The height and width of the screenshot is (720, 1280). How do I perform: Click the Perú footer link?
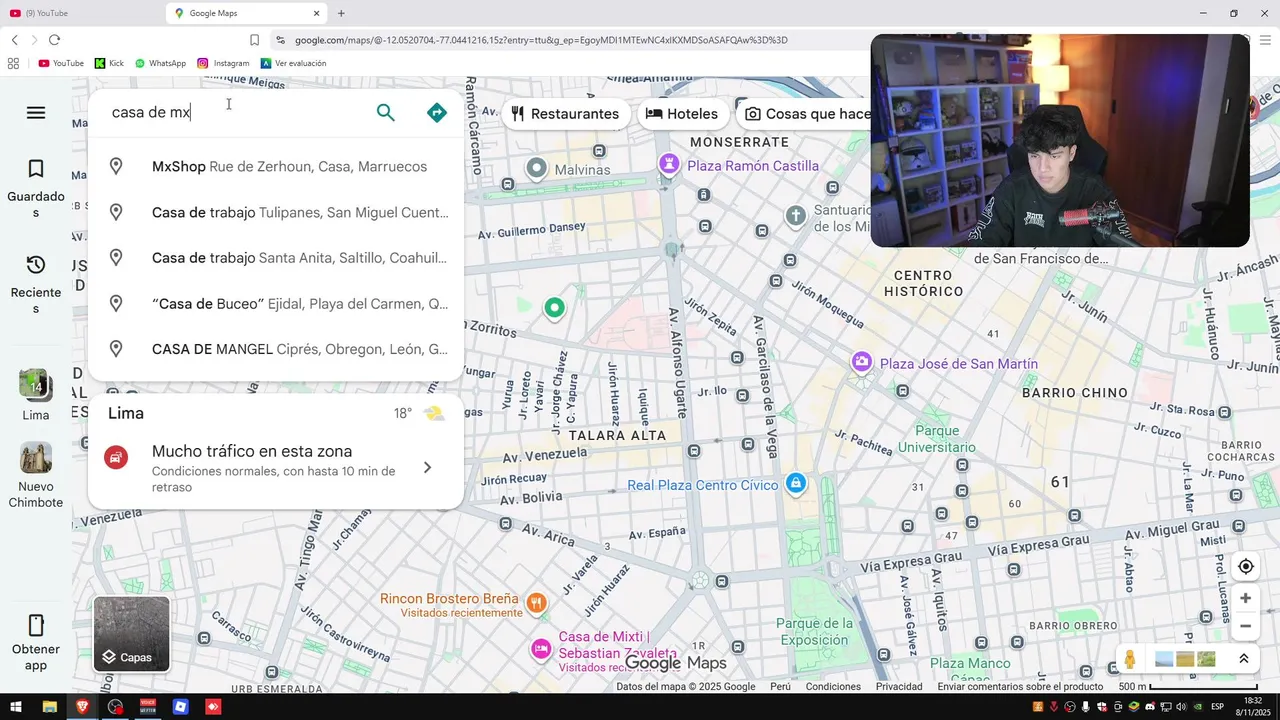pyautogui.click(x=780, y=687)
